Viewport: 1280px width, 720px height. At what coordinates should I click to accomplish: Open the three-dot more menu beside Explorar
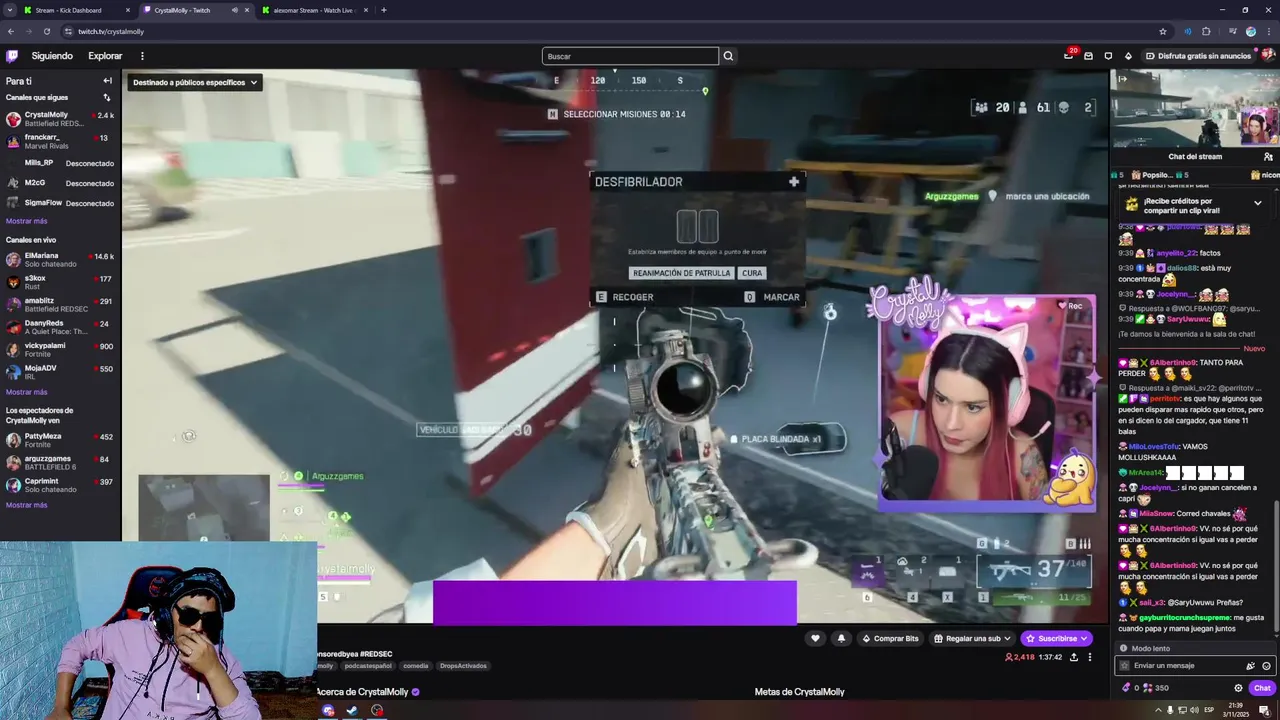(x=142, y=56)
